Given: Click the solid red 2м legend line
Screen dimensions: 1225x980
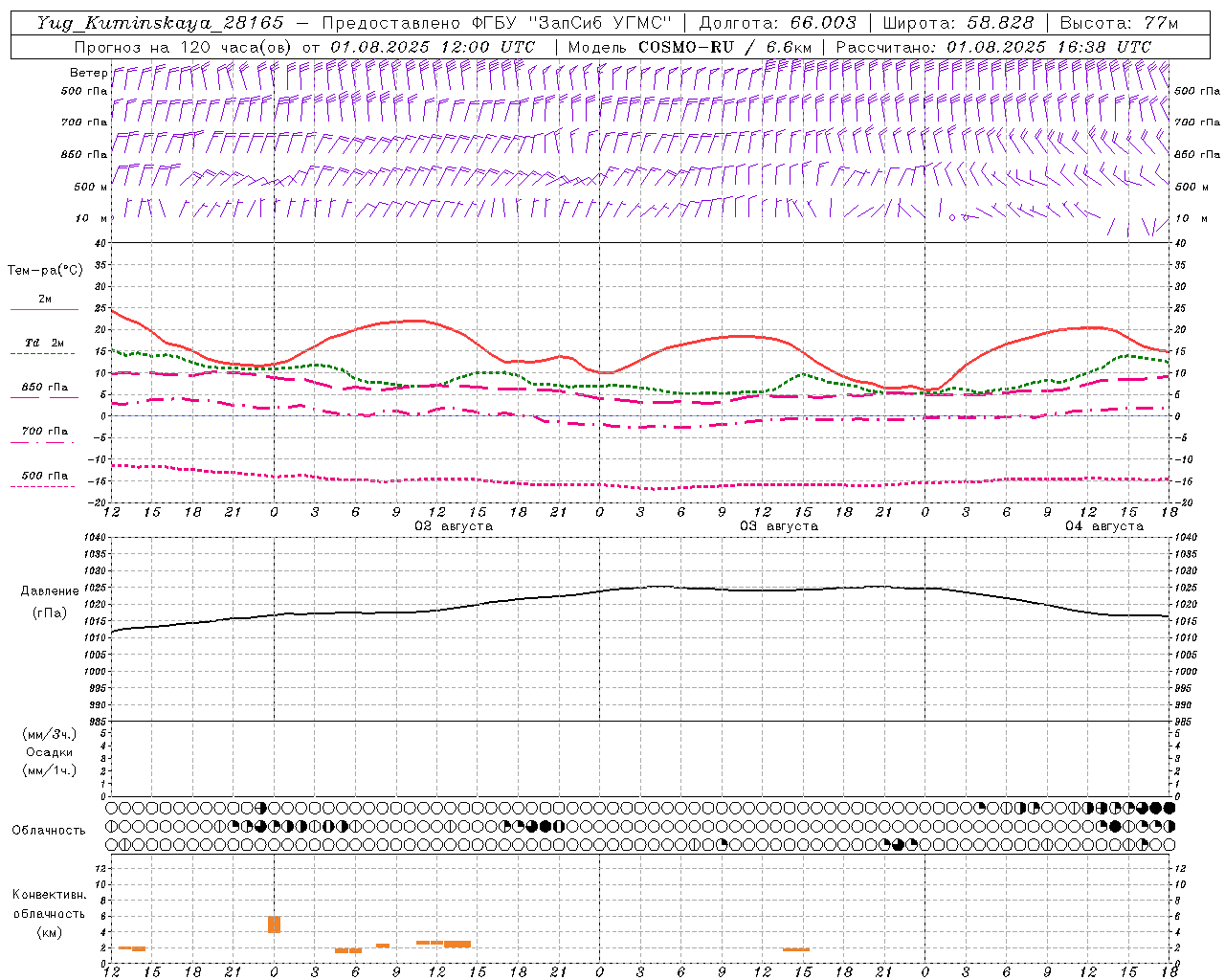Looking at the screenshot, I should [x=44, y=310].
